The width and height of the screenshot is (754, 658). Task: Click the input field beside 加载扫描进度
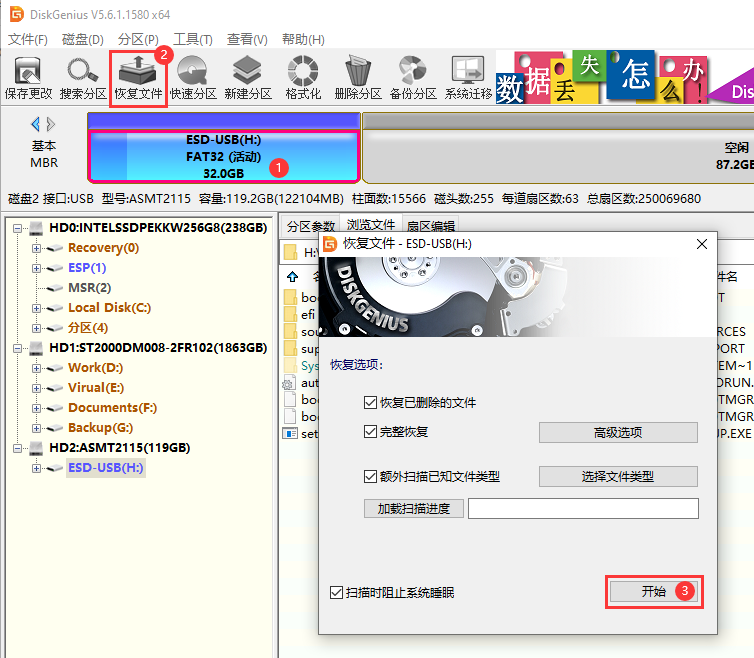pos(582,508)
